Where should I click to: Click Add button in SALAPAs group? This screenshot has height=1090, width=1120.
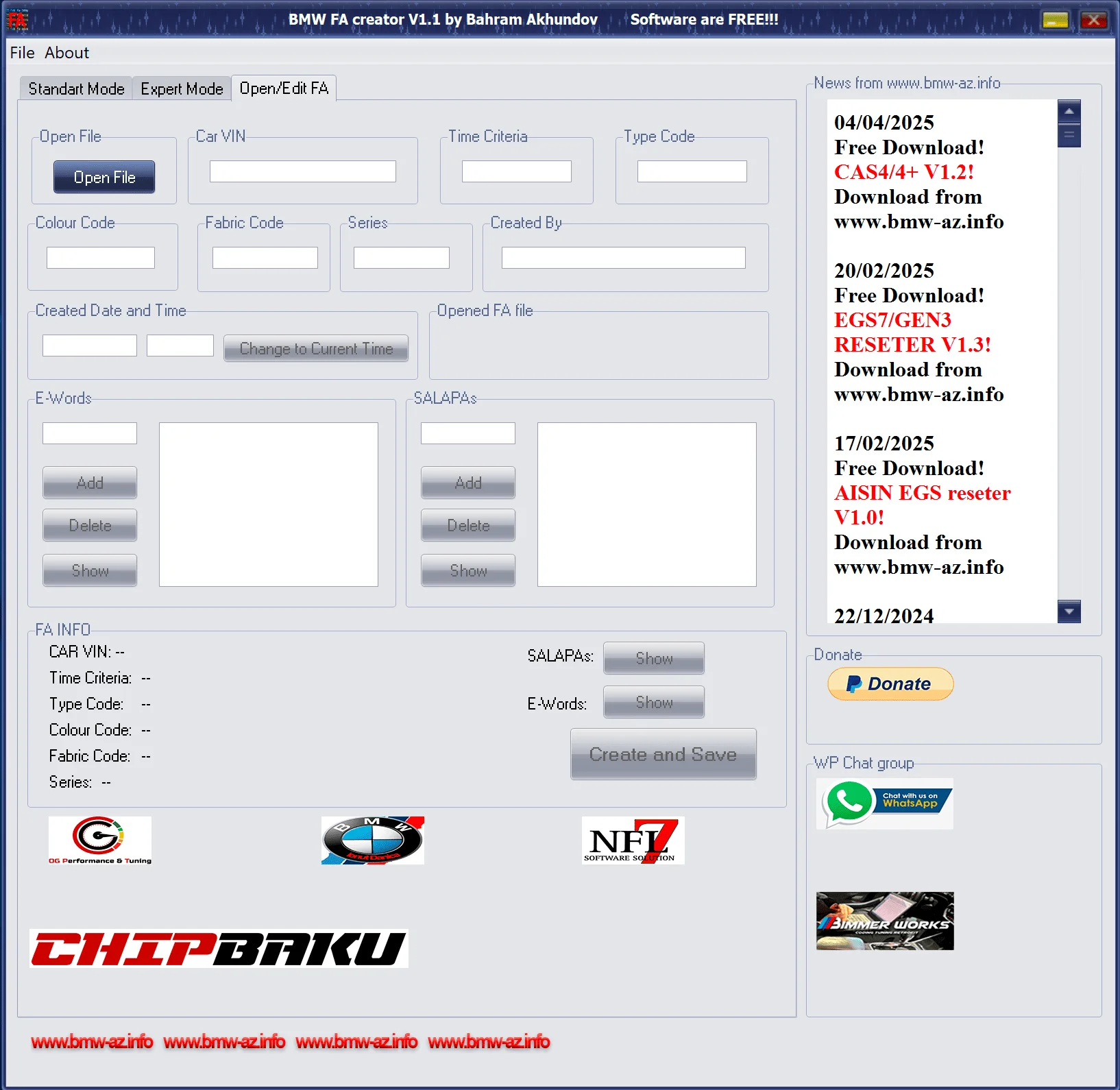468,483
